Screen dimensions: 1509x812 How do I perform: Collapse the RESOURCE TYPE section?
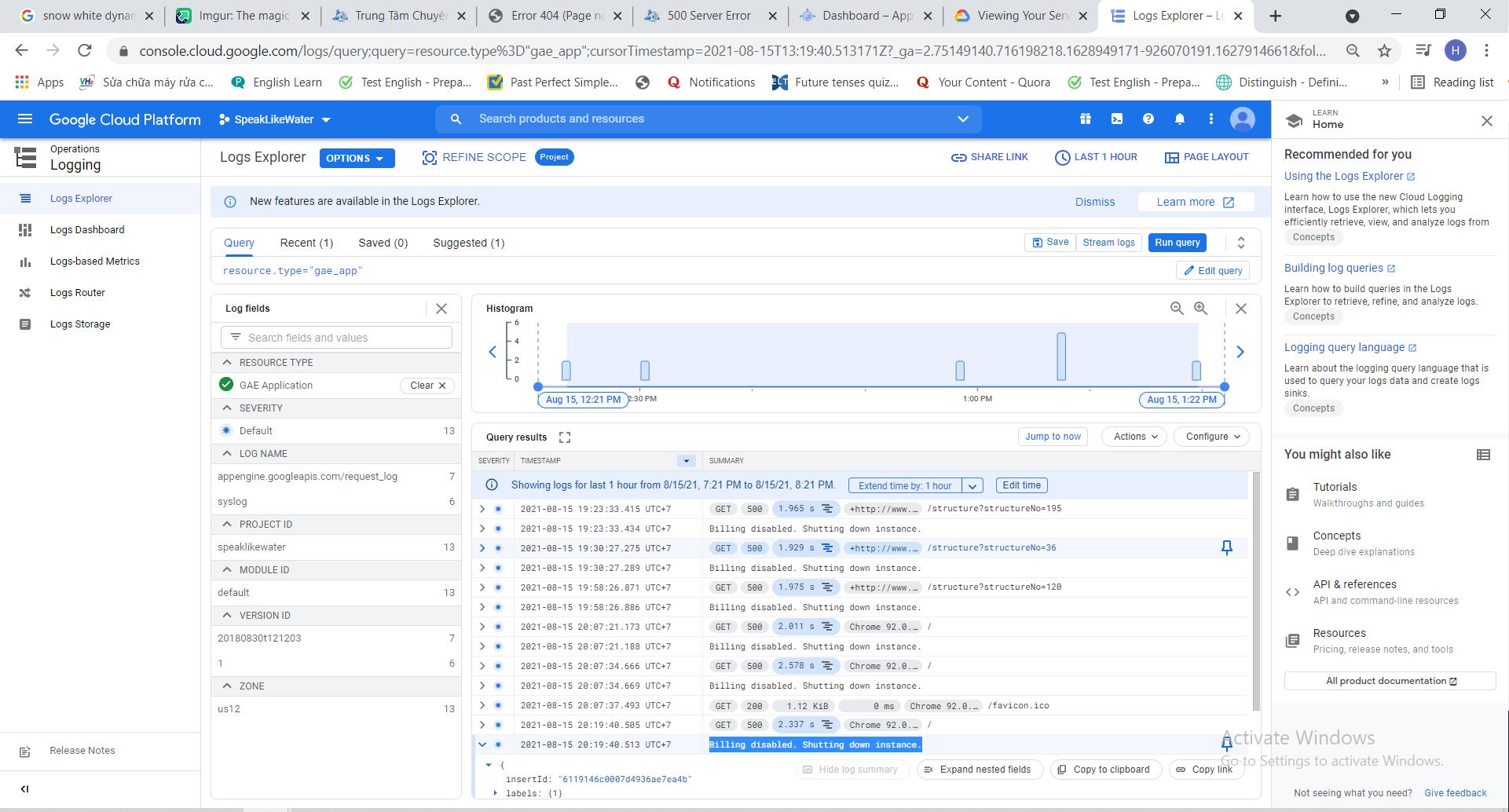pos(227,362)
